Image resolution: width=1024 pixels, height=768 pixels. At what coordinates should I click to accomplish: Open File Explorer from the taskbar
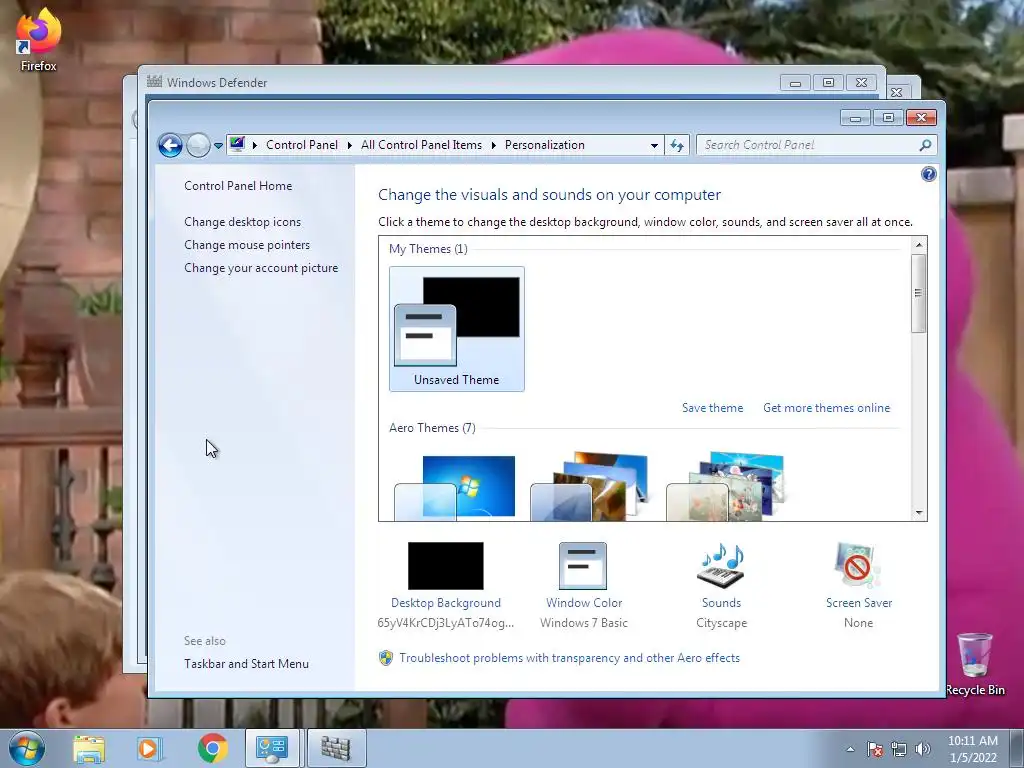89,749
